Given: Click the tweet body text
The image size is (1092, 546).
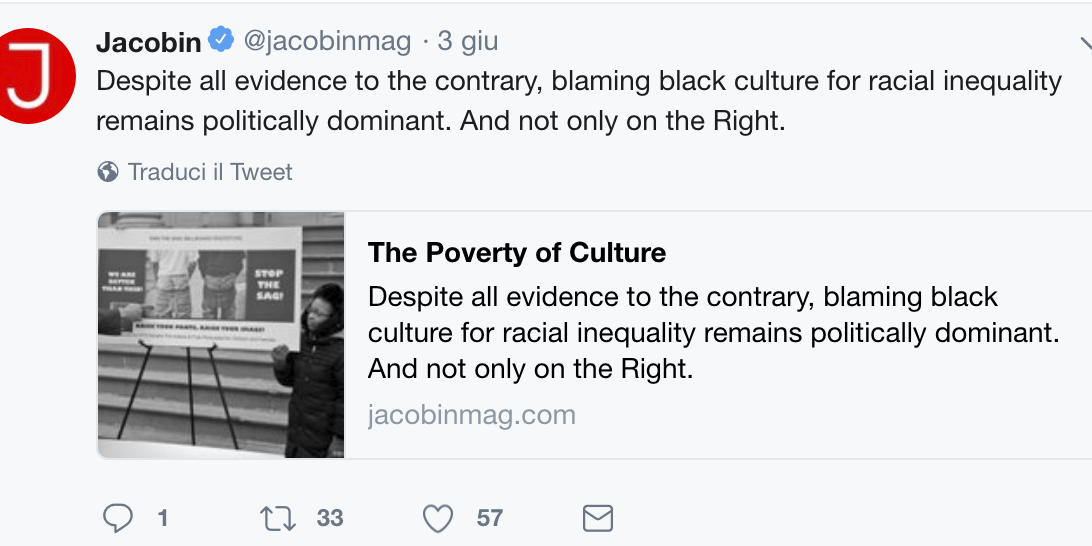Looking at the screenshot, I should 578,100.
